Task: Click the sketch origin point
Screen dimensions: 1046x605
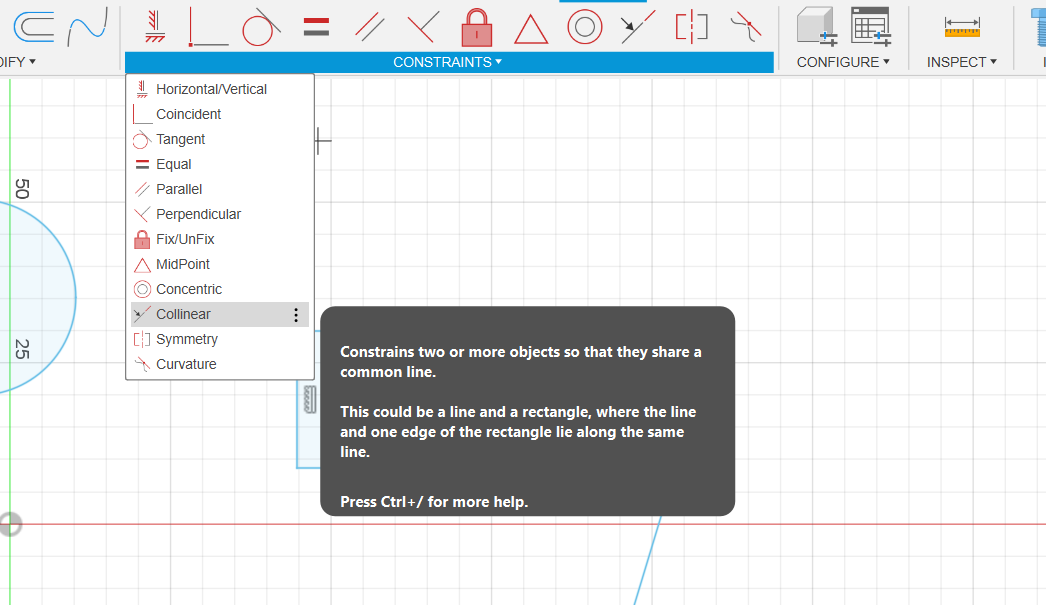Action: tap(9, 524)
